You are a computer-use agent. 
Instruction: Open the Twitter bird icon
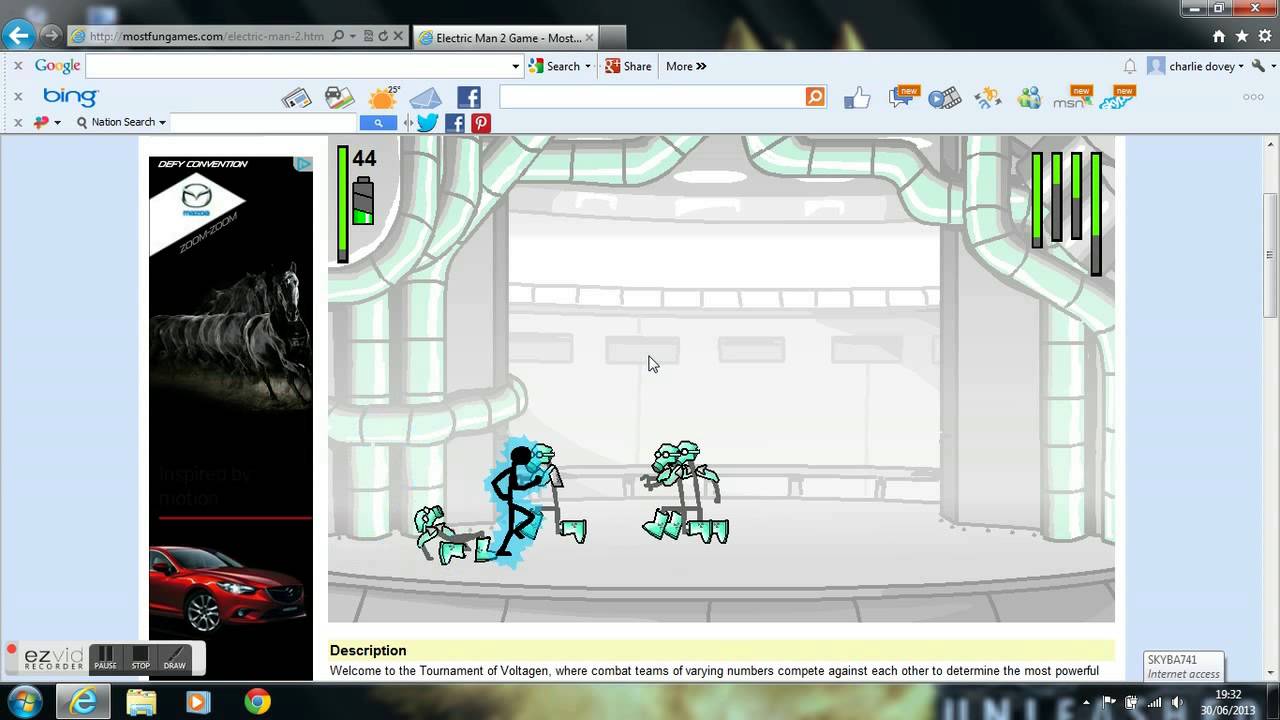coord(427,123)
